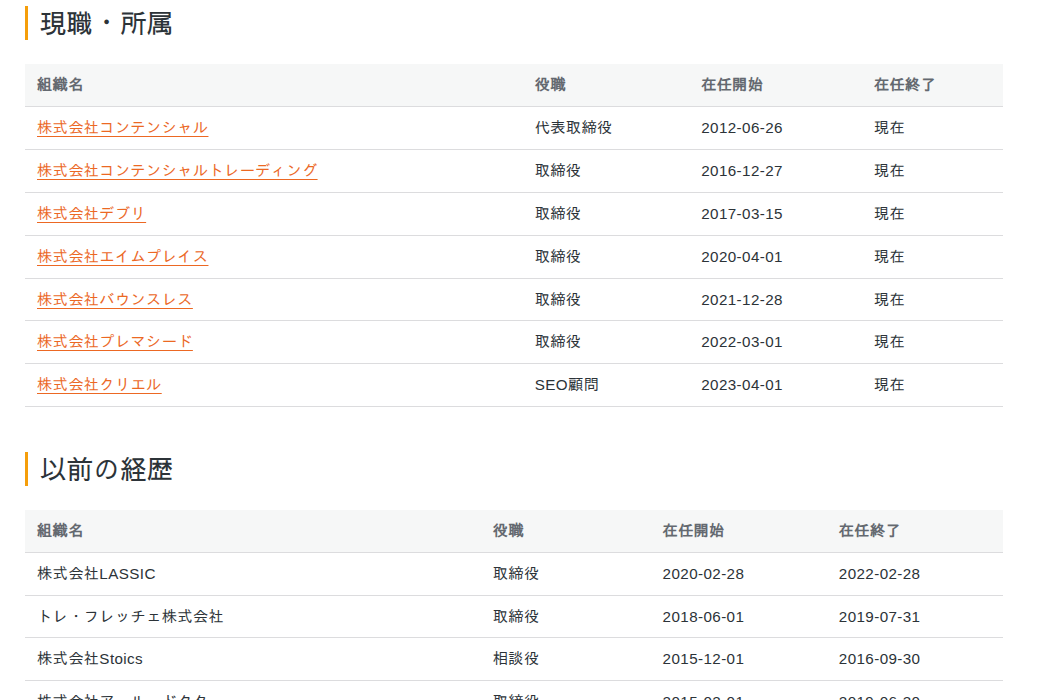Open the 株式会社クリエル link
The width and height of the screenshot is (1041, 700).
[x=99, y=385]
